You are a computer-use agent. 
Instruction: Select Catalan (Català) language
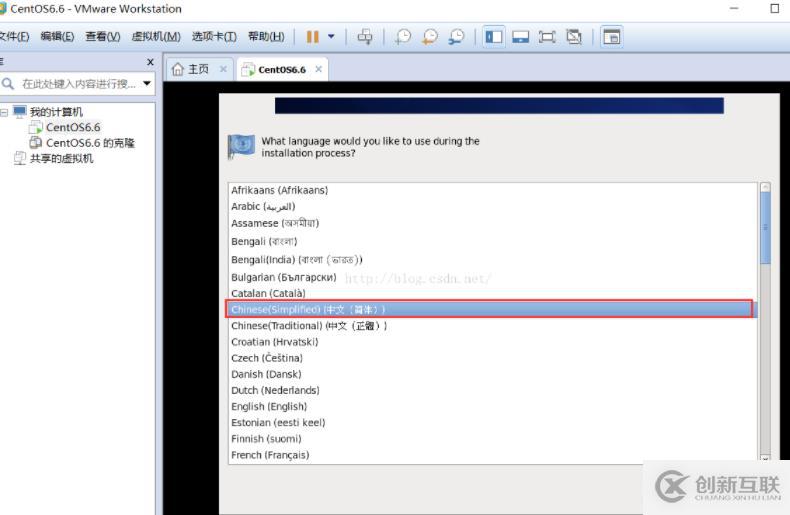492,293
